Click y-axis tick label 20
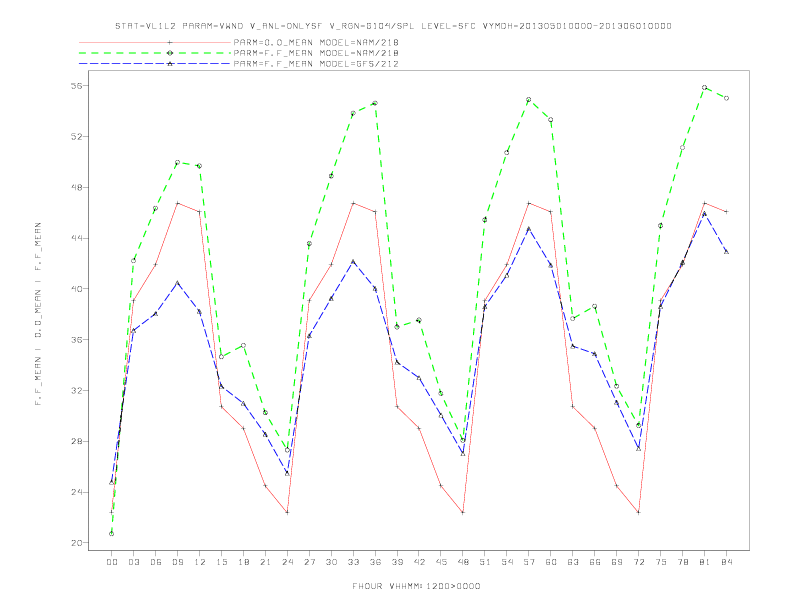The width and height of the screenshot is (792, 612). click(x=77, y=543)
